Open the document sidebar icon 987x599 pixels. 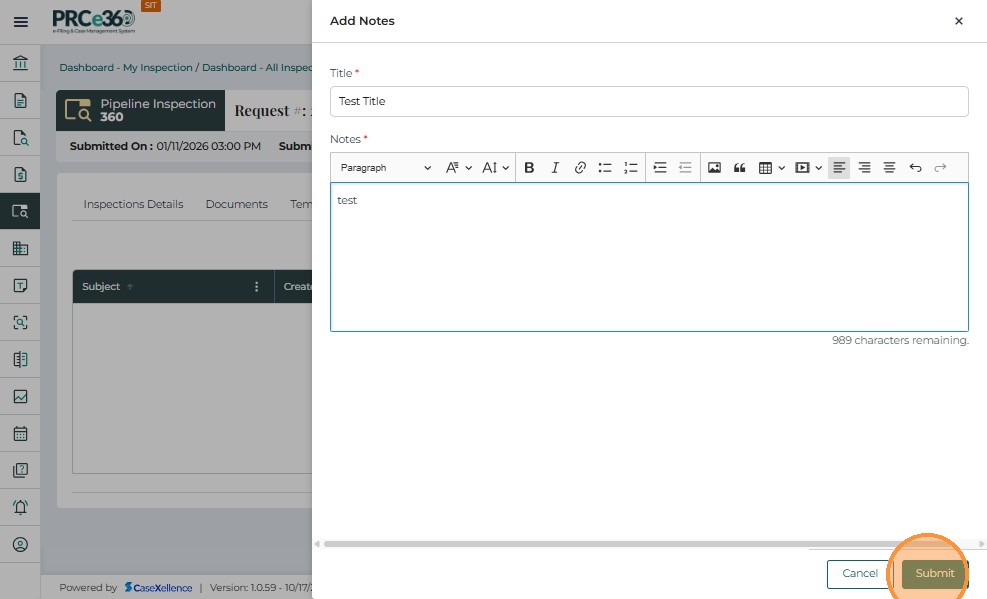20,100
